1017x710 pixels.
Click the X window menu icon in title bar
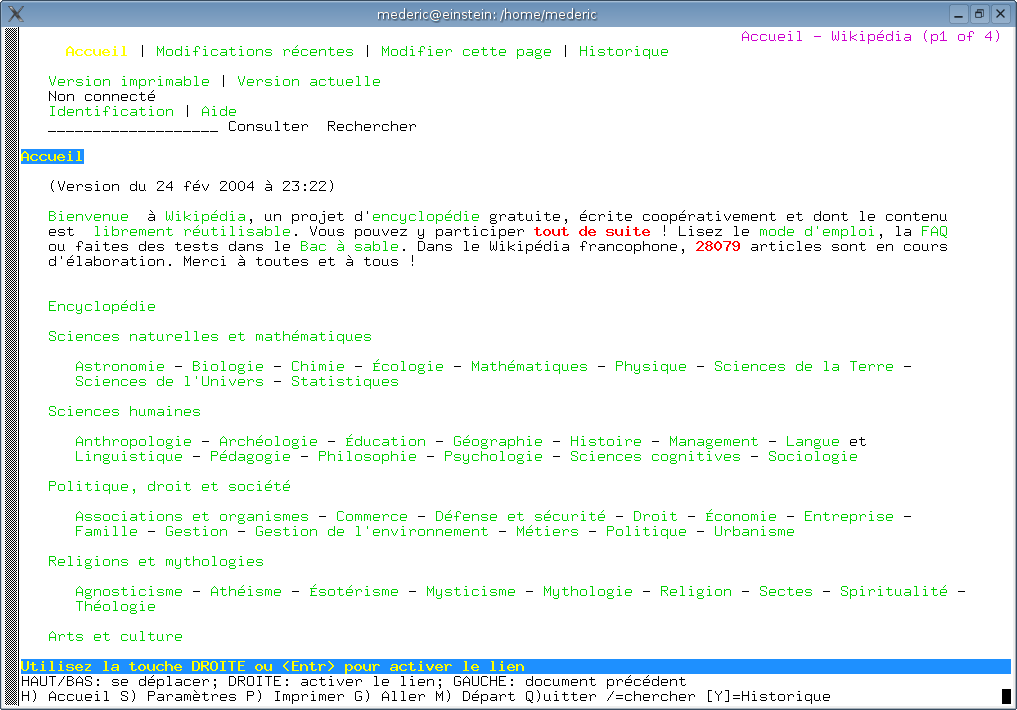pyautogui.click(x=15, y=14)
